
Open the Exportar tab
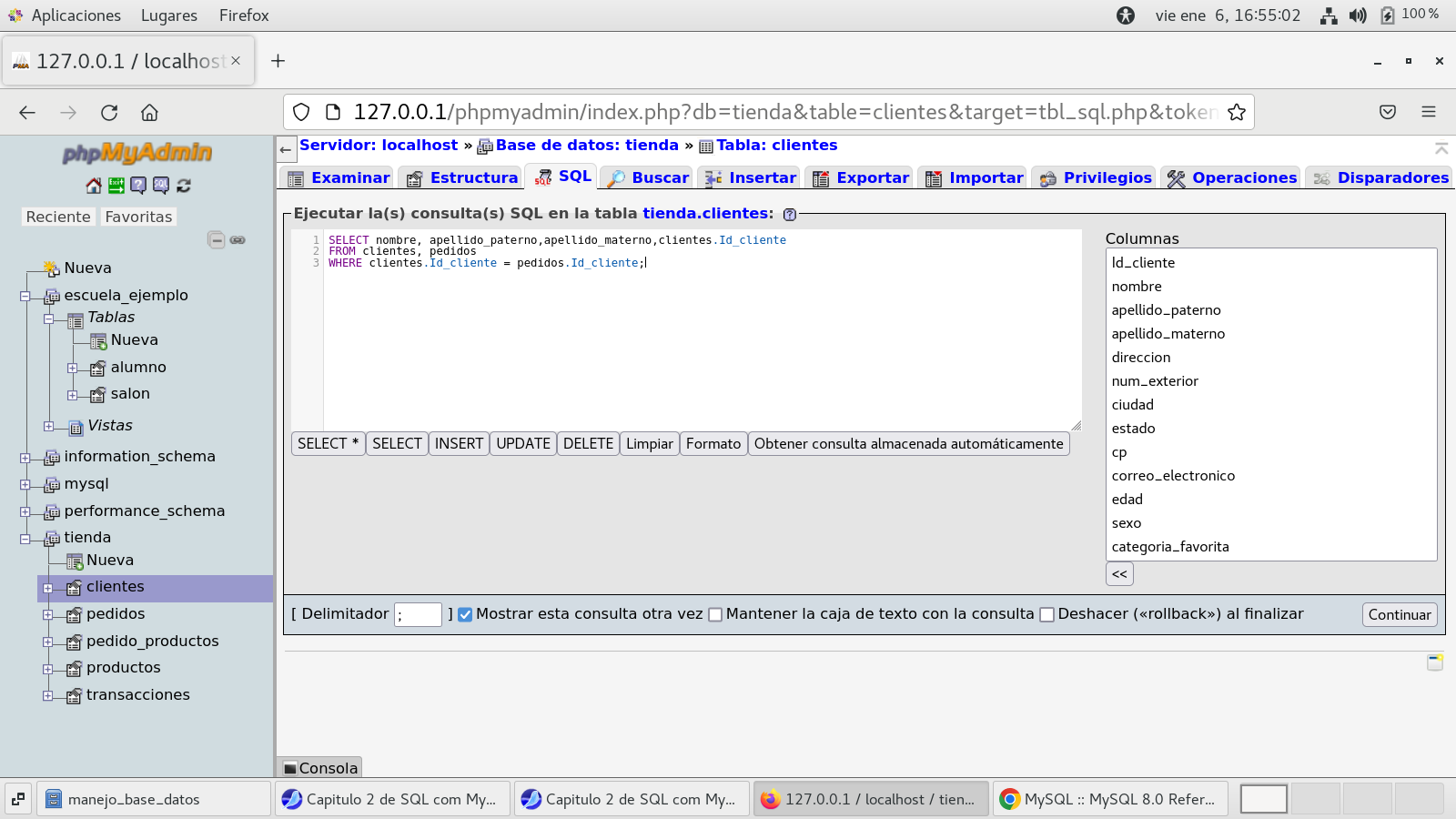click(861, 177)
